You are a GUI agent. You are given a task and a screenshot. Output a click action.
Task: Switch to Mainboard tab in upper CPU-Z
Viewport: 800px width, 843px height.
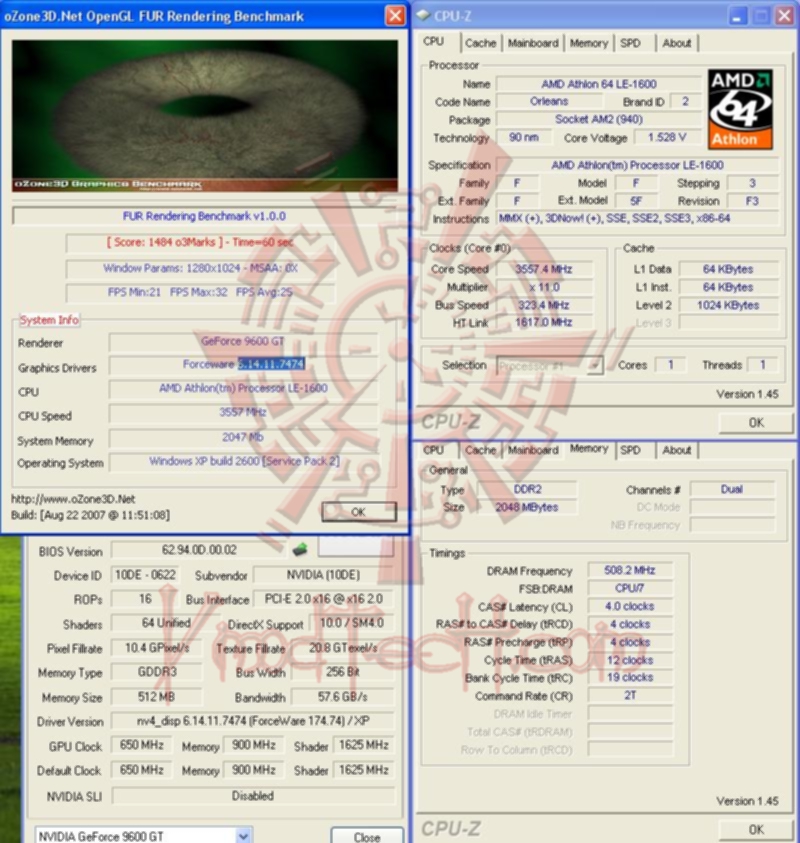click(533, 43)
